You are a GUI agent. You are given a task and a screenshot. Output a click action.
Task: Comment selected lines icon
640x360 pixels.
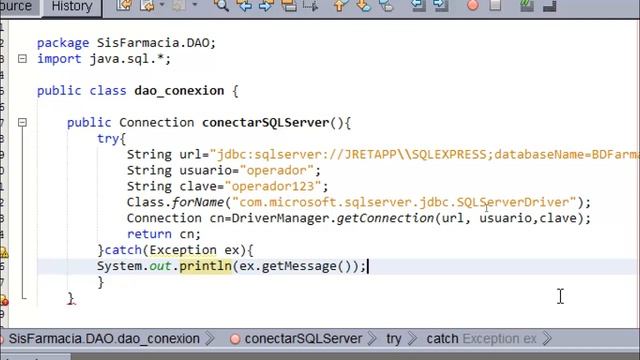pyautogui.click(x=527, y=5)
